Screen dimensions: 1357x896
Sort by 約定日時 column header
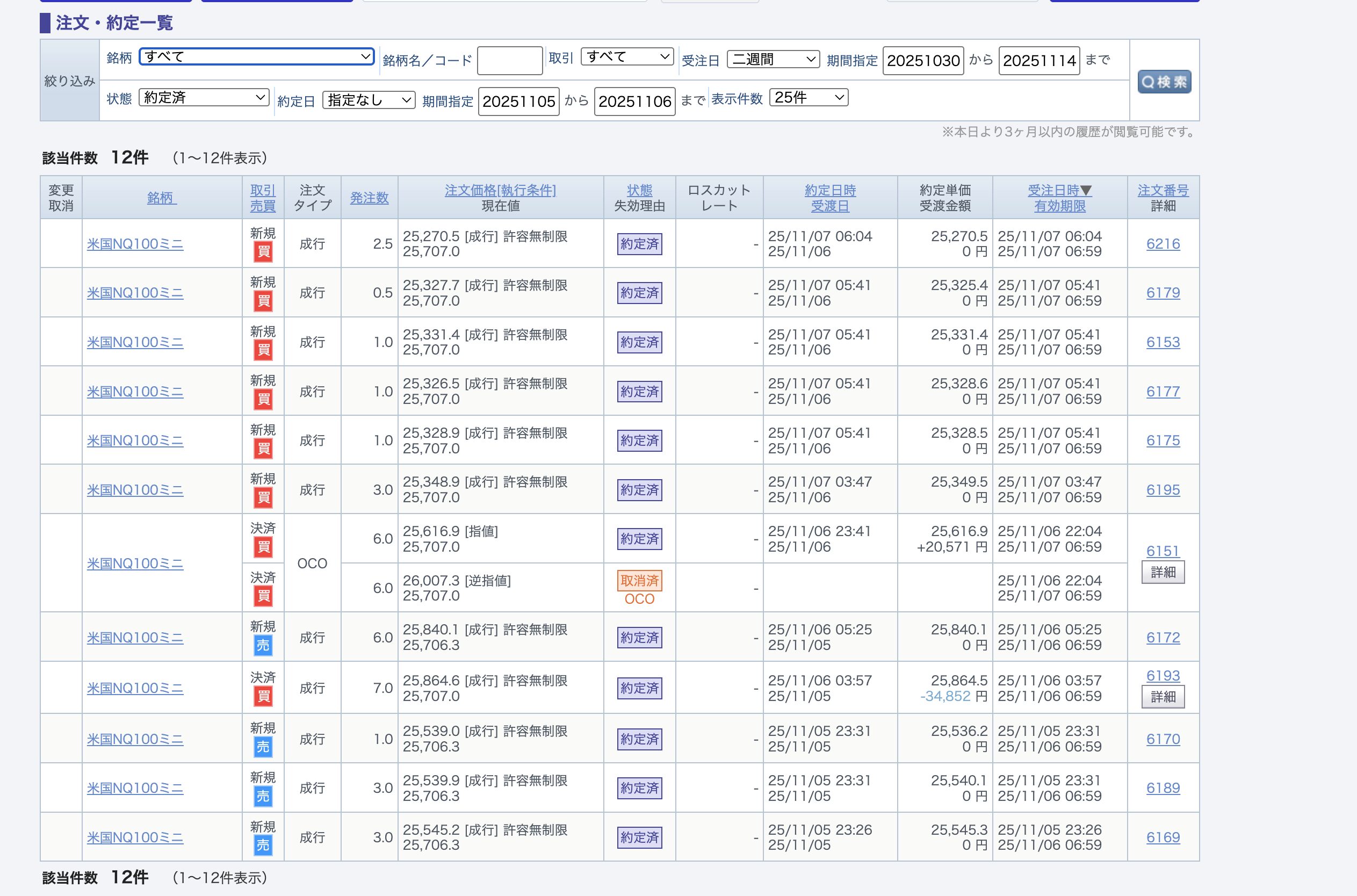point(829,190)
